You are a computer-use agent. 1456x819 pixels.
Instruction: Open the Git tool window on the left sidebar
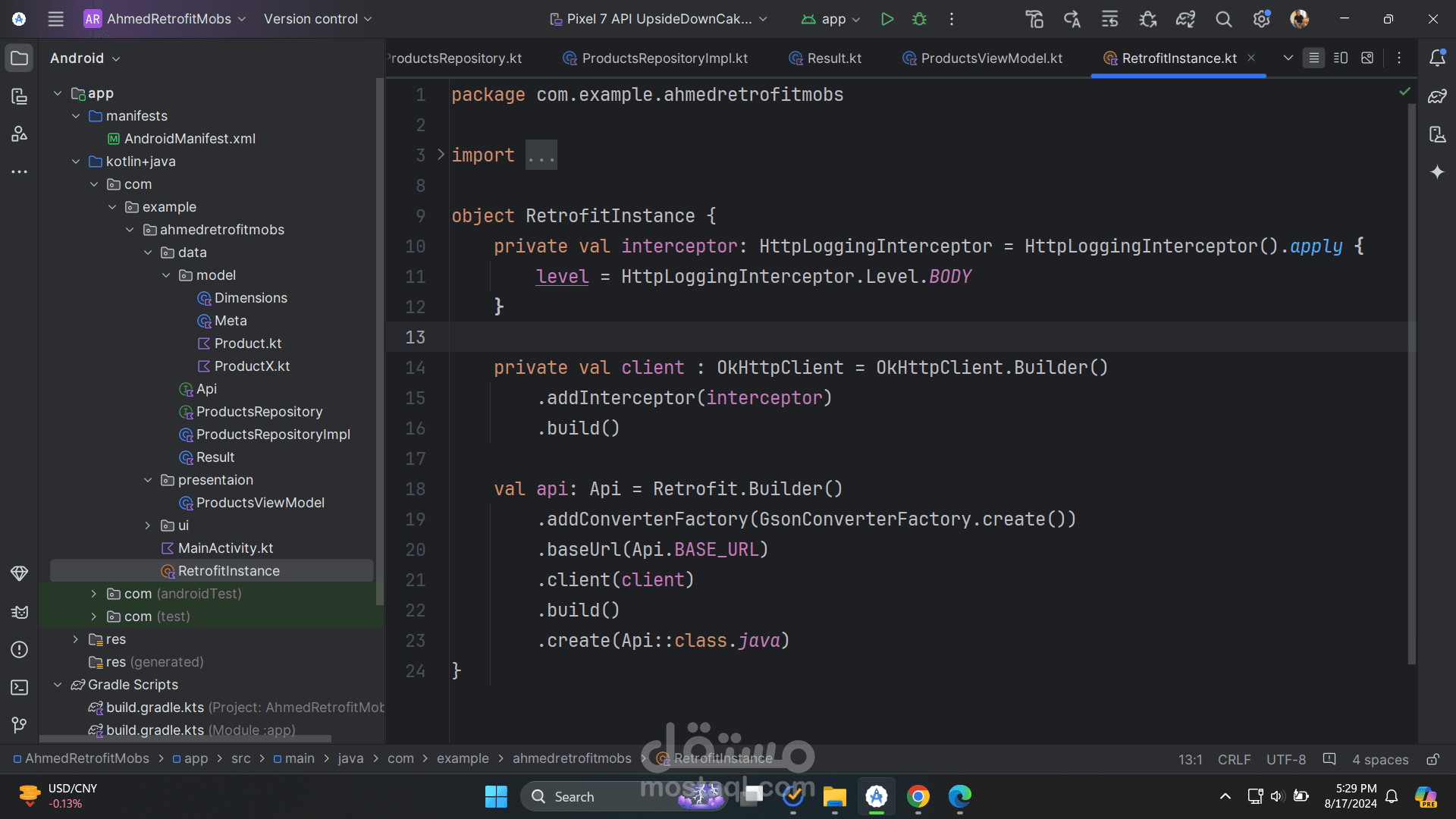tap(20, 725)
